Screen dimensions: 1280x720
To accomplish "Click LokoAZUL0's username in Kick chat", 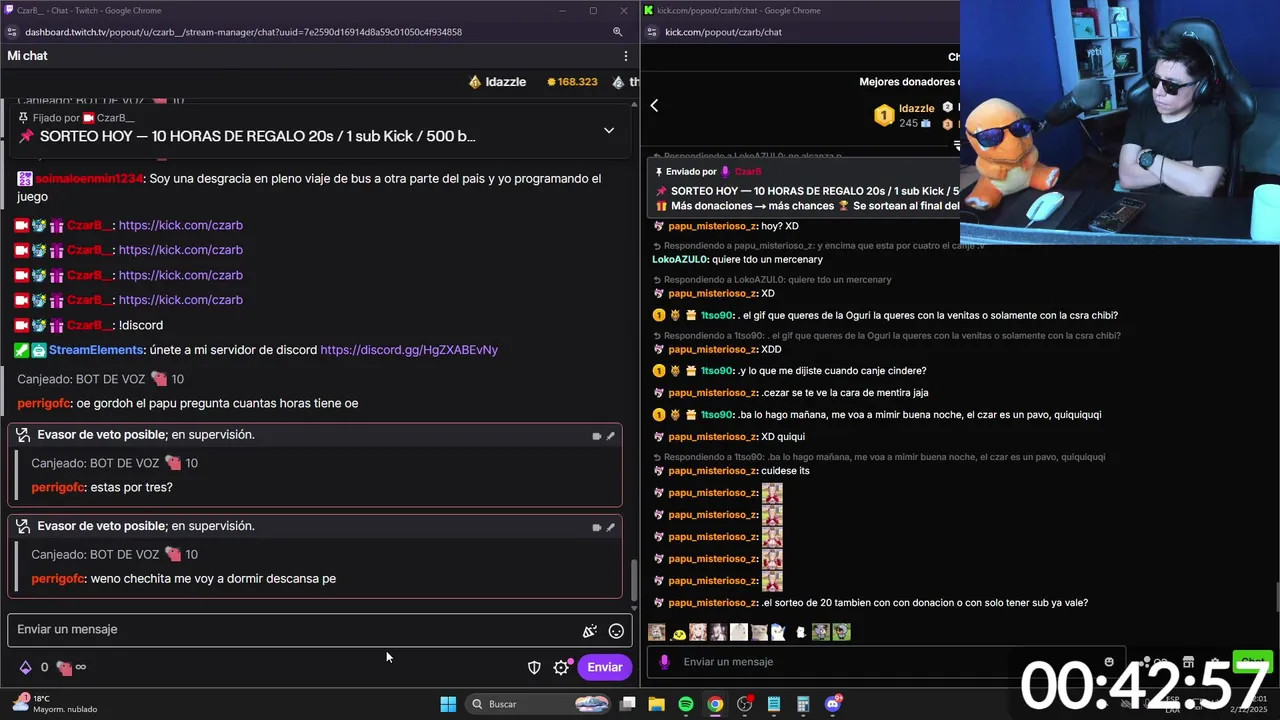I will pos(680,260).
